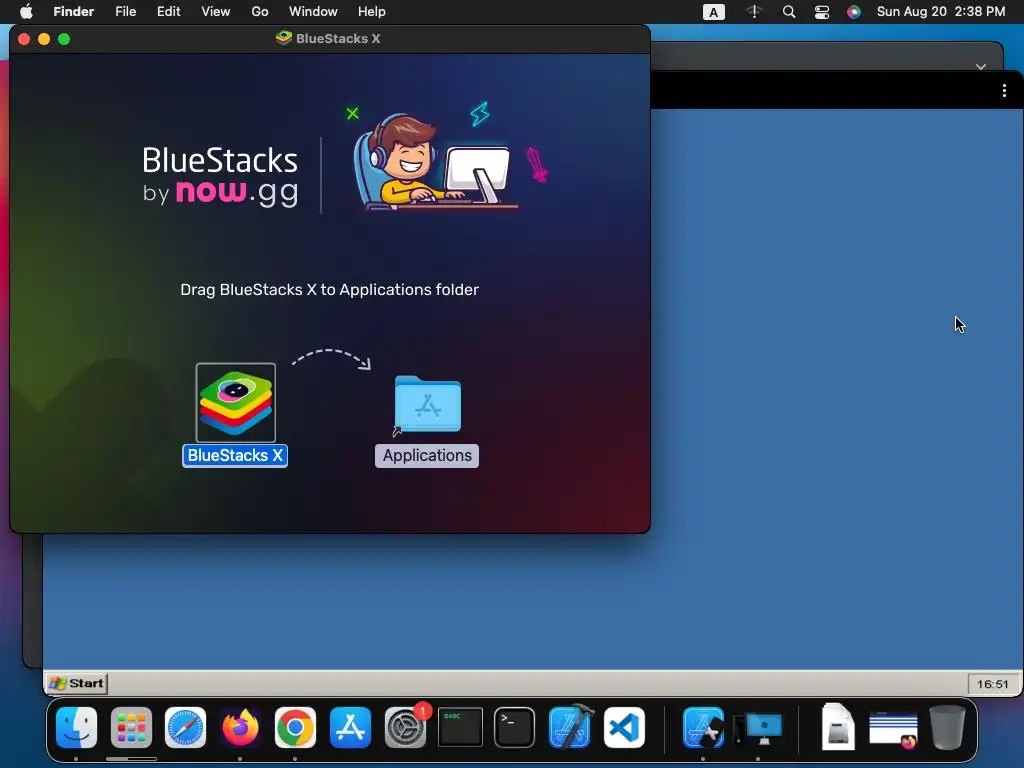Click the chevron at the top right of the background window
Viewport: 1024px width, 768px height.
[x=980, y=67]
